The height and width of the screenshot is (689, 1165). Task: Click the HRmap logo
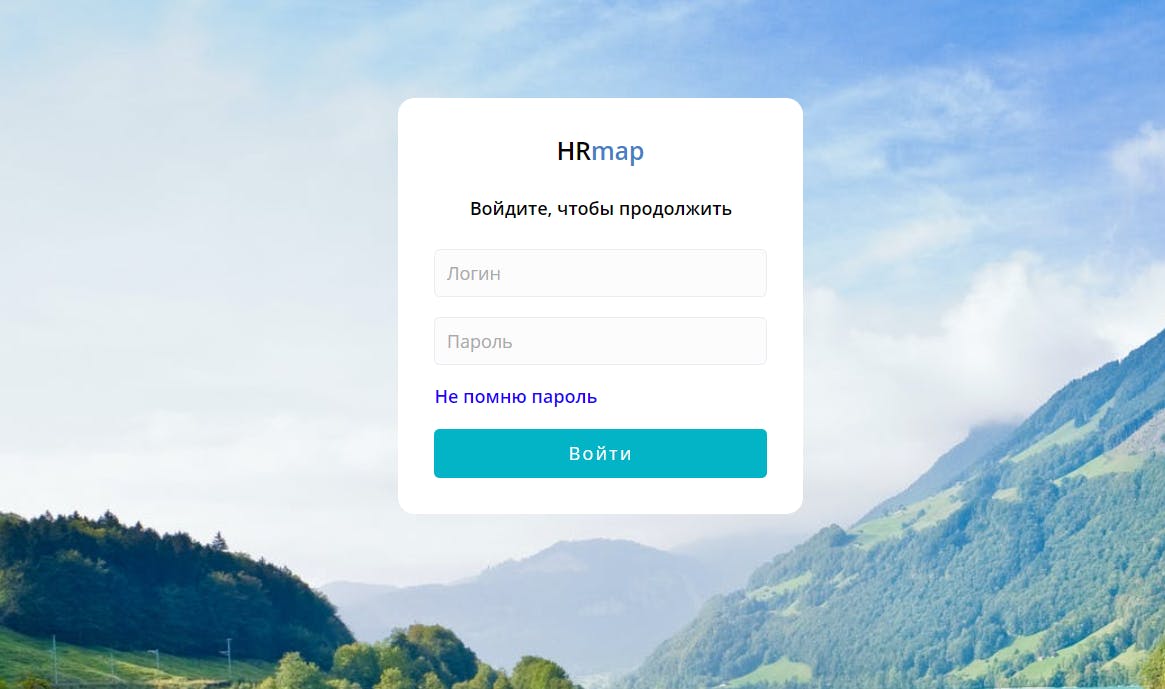coord(600,151)
